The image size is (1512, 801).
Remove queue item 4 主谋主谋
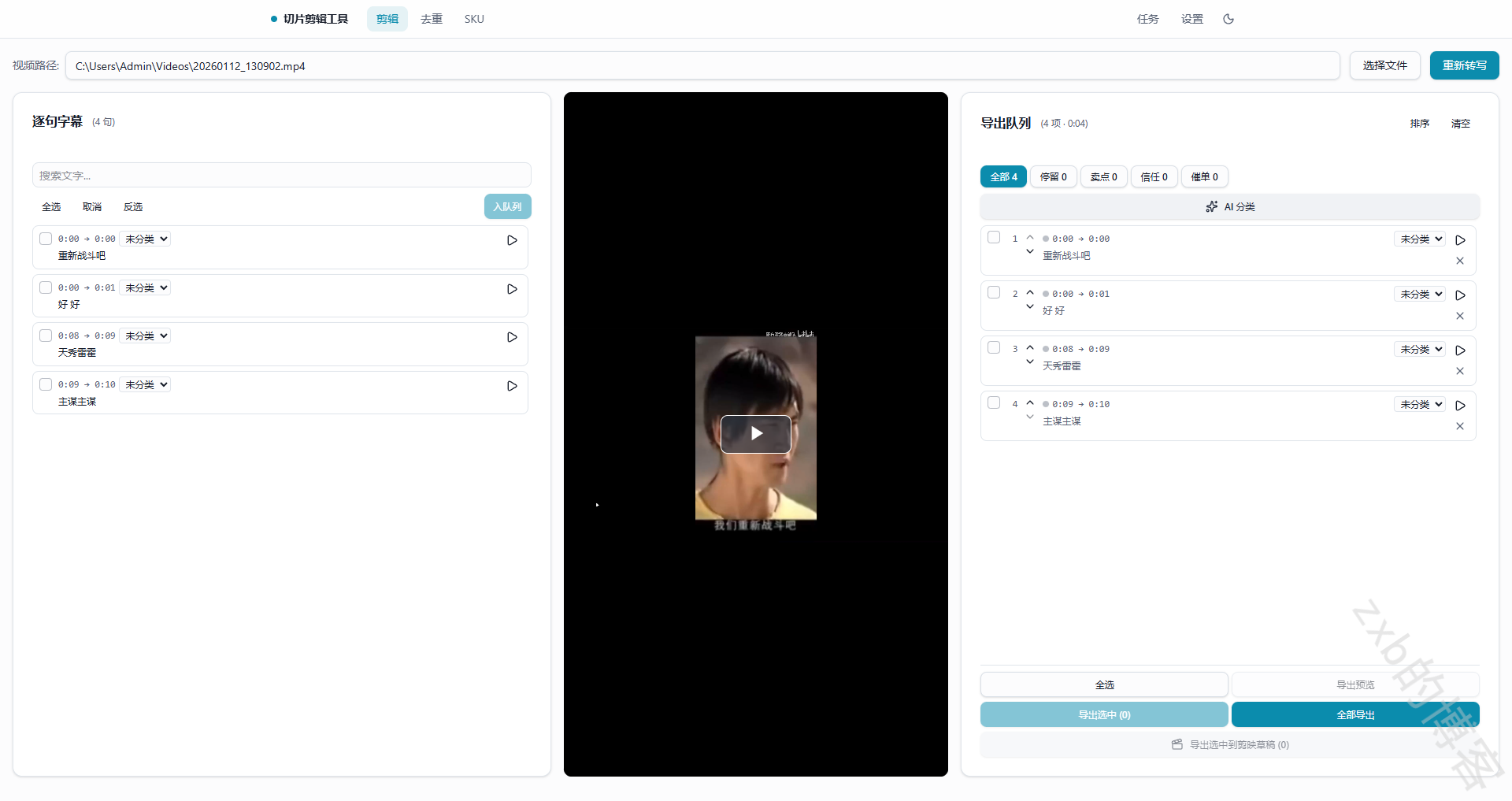click(x=1460, y=426)
